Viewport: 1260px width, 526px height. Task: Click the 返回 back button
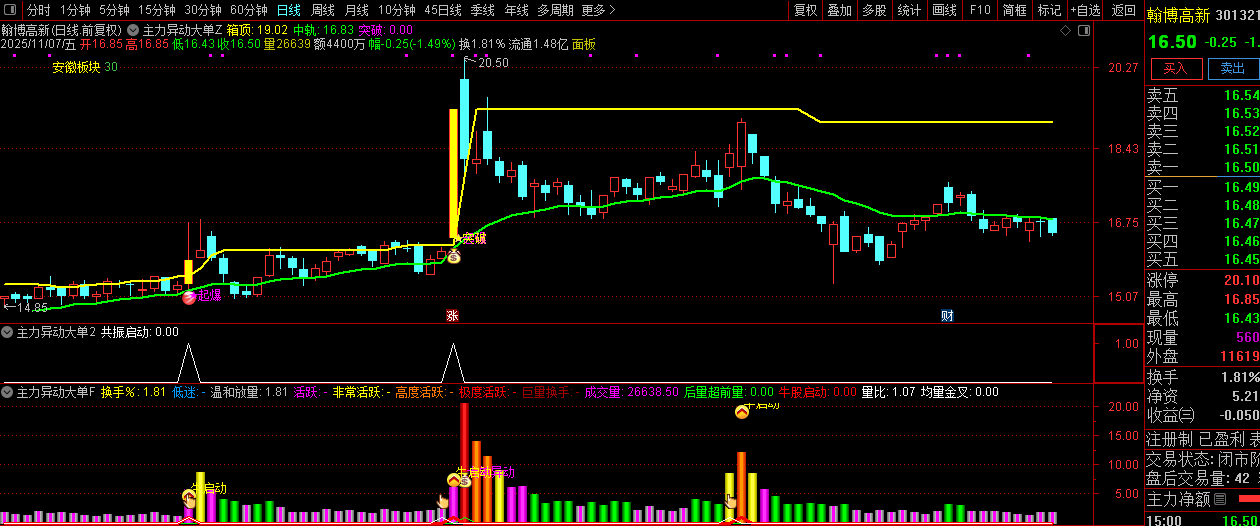coord(1123,10)
